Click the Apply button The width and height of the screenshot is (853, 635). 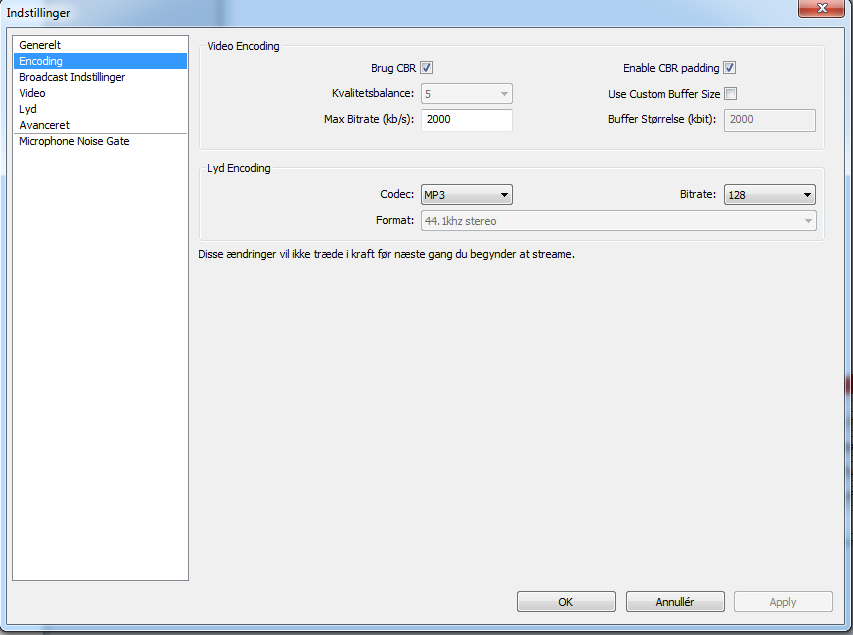tap(783, 602)
